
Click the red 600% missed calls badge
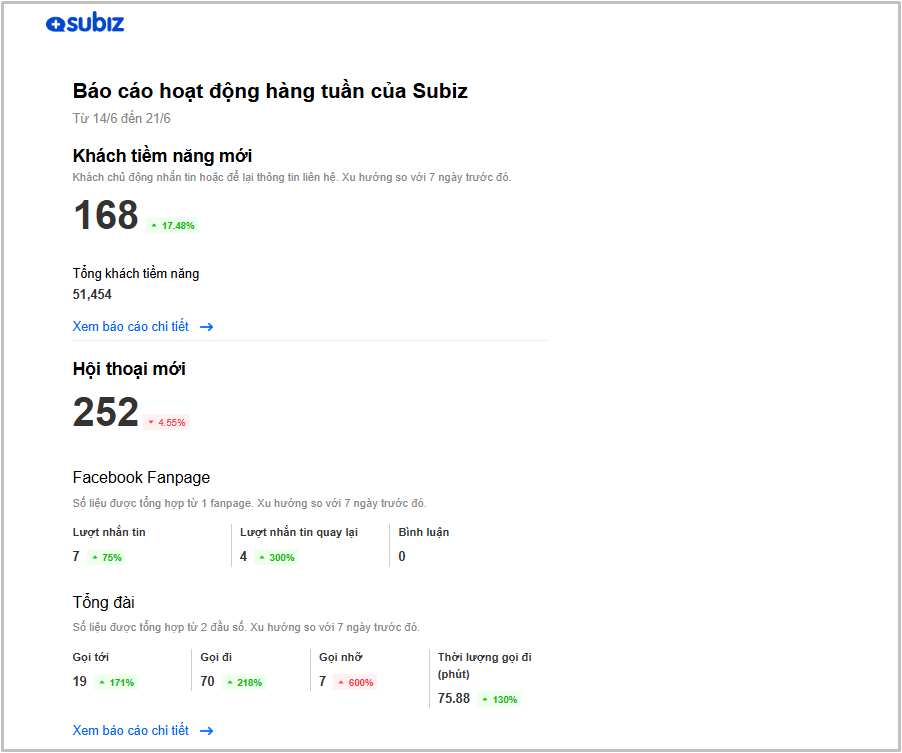click(355, 683)
